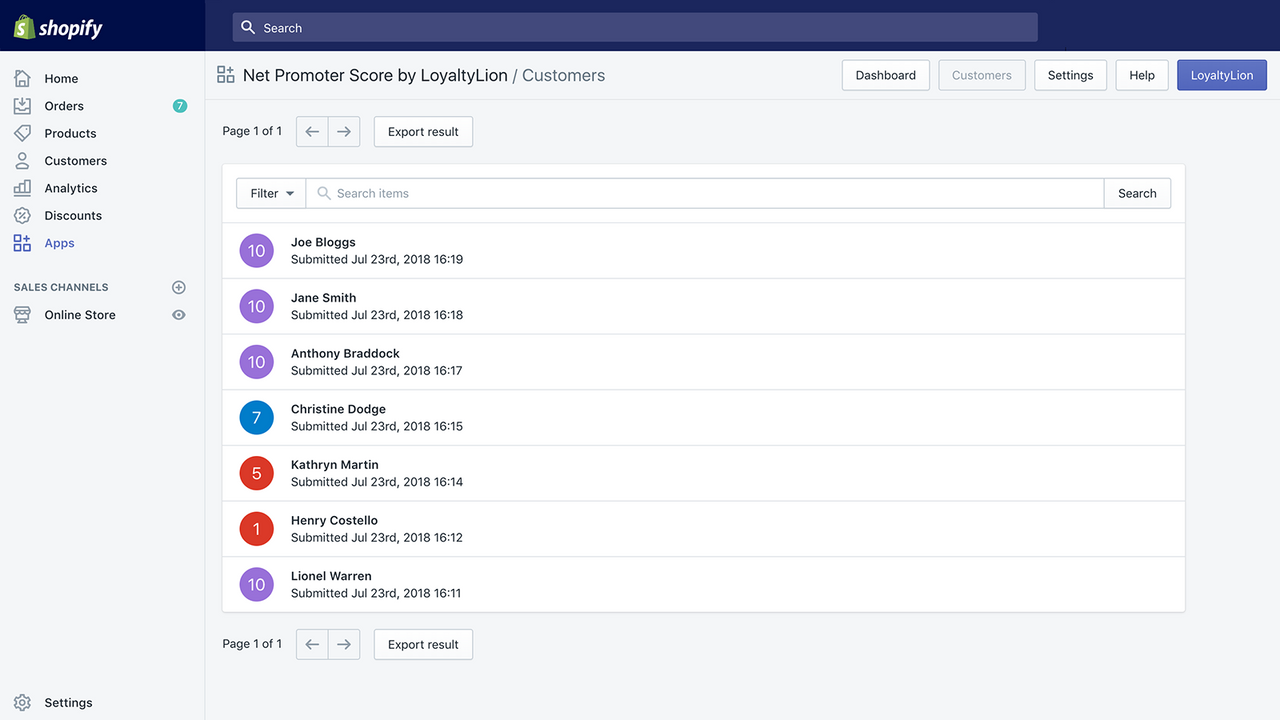
Task: Open Home from the house icon
Action: click(22, 78)
